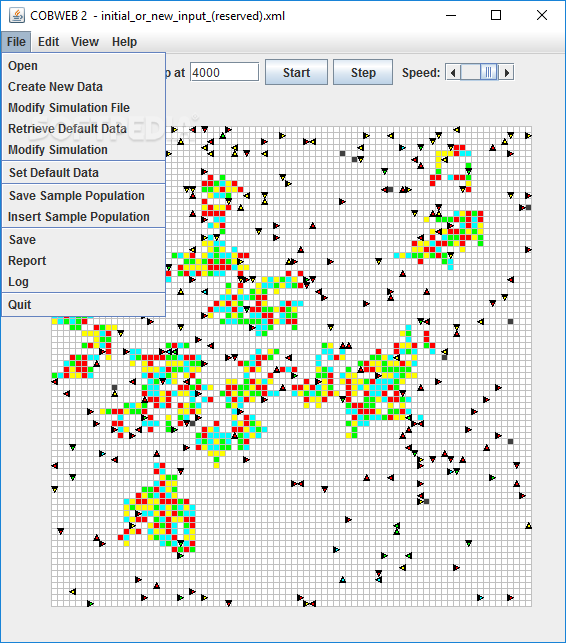
Task: Decrease speed with the left arrow
Action: click(453, 73)
